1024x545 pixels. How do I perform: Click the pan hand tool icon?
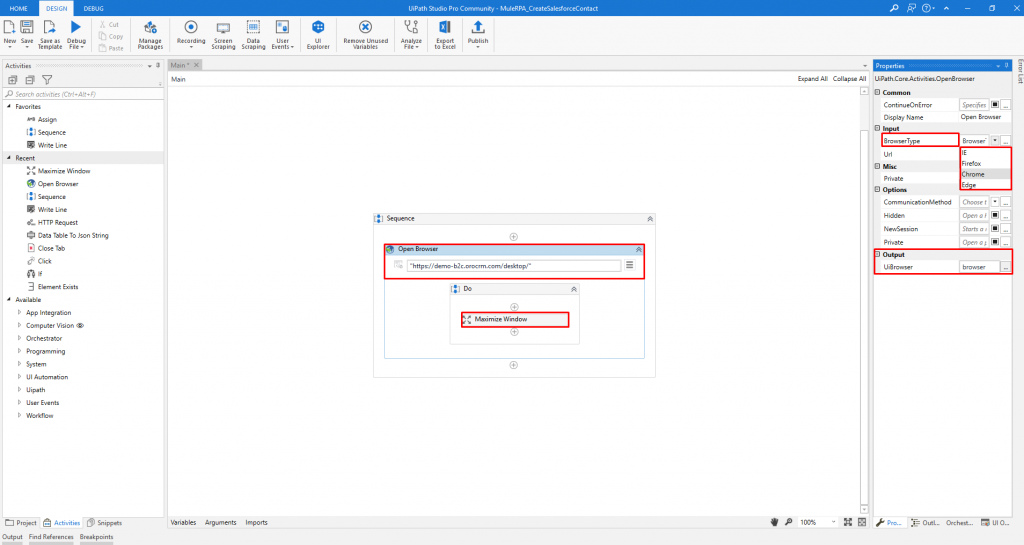point(774,522)
